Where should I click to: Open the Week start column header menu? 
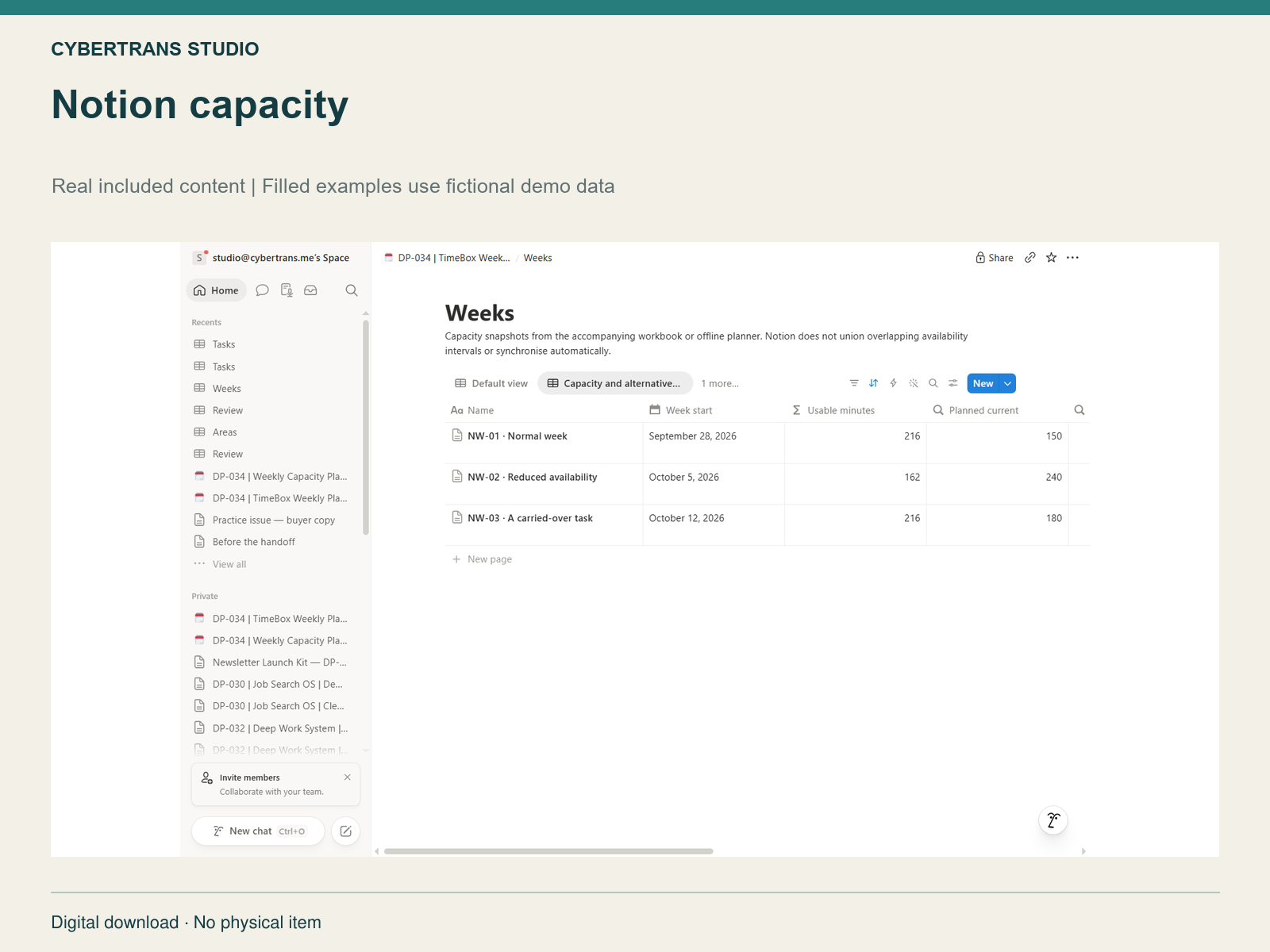click(714, 410)
